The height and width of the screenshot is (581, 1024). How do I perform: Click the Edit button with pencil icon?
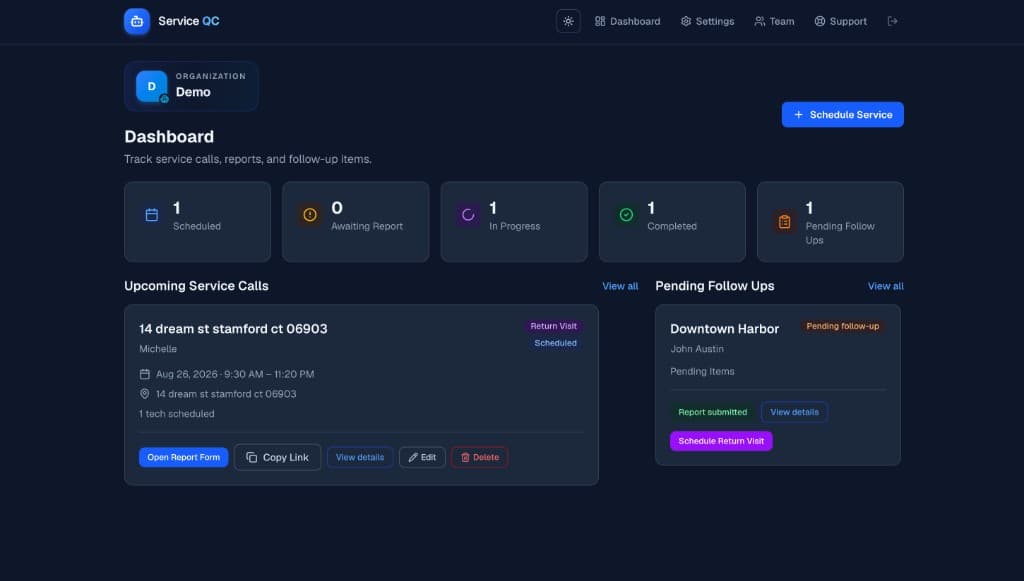(422, 457)
